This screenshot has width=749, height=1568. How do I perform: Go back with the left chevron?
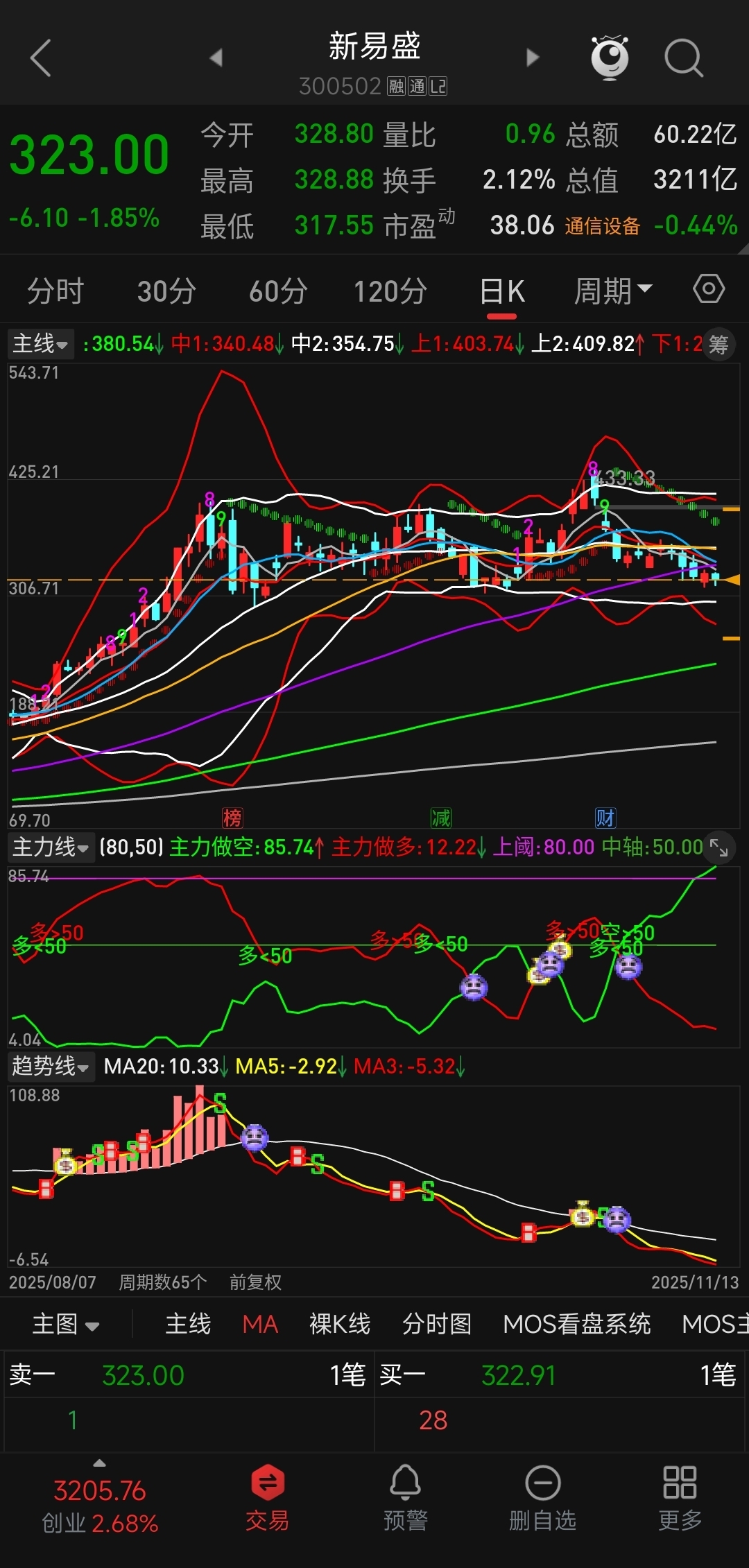(41, 58)
